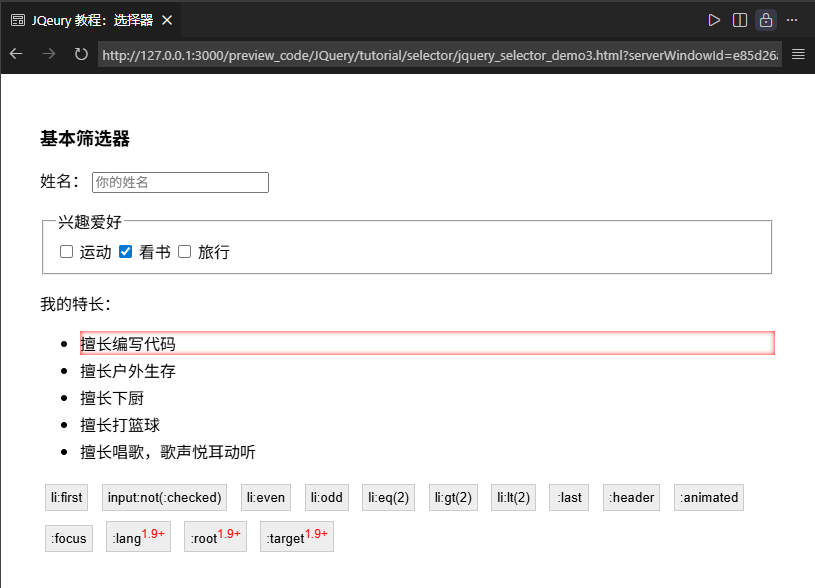Toggle the lock icon in tab bar
The width and height of the screenshot is (815, 588).
pyautogui.click(x=766, y=20)
